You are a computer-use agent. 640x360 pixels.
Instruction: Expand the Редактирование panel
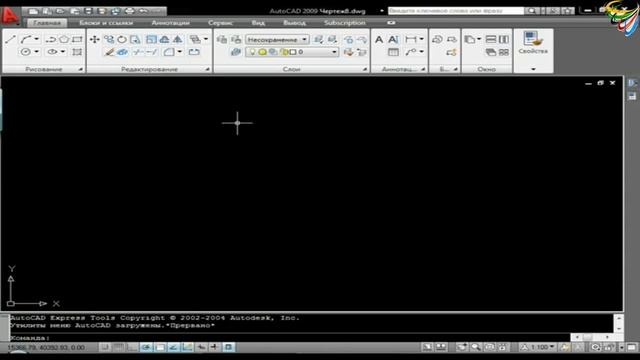[207, 69]
